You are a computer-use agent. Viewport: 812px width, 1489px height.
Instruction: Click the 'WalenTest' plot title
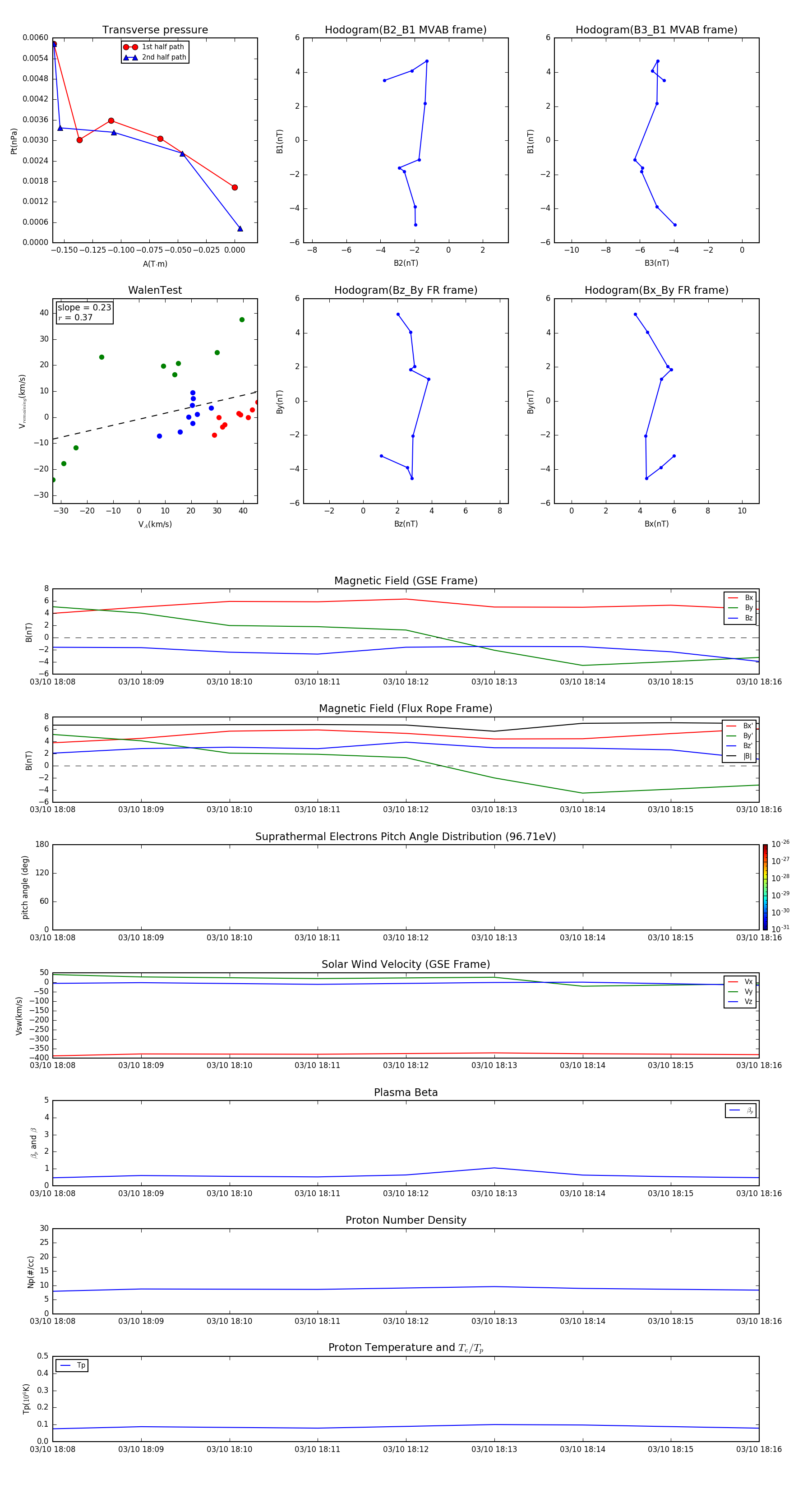155,290
